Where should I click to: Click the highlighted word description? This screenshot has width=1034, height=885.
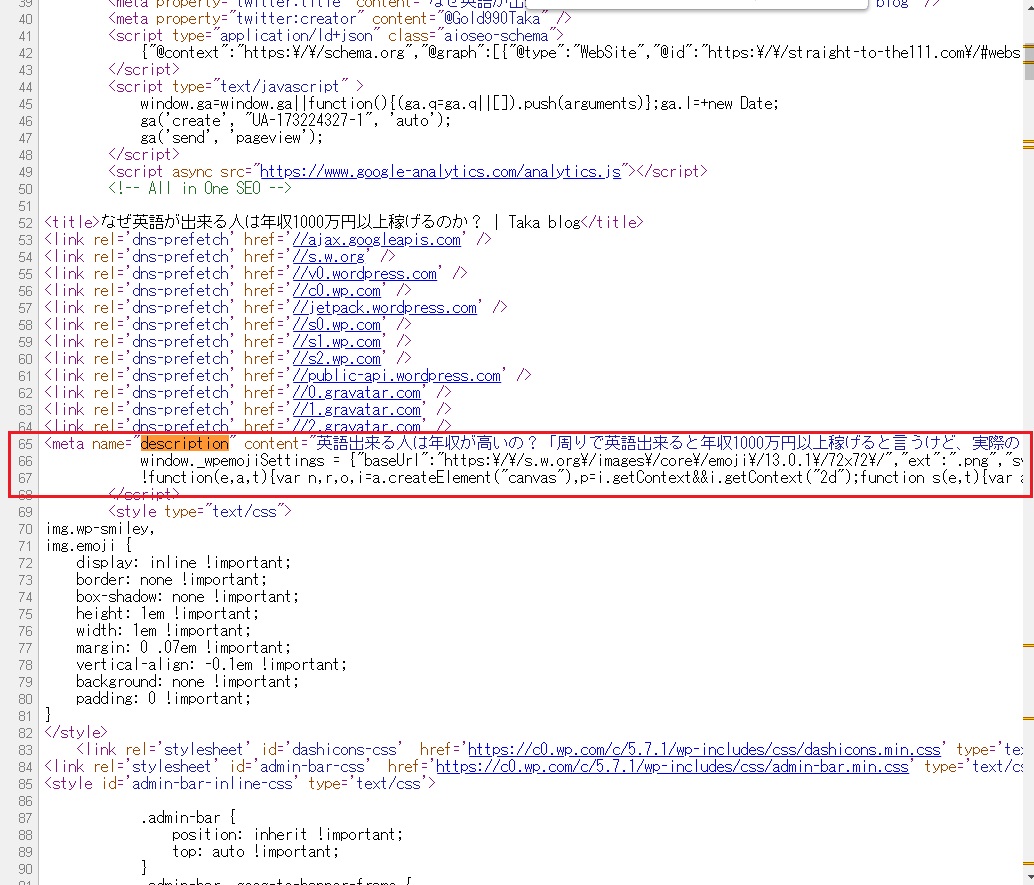pyautogui.click(x=185, y=444)
